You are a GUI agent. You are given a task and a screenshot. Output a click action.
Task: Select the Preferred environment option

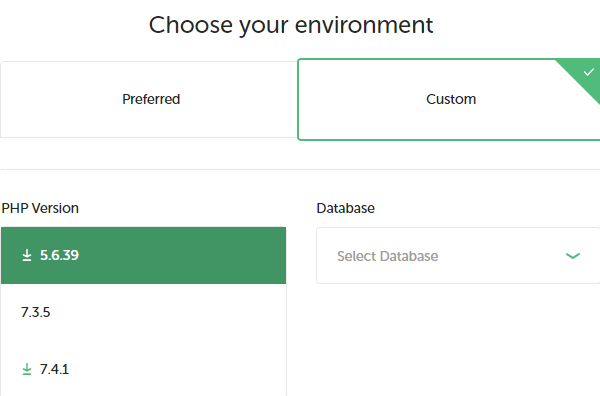[149, 99]
